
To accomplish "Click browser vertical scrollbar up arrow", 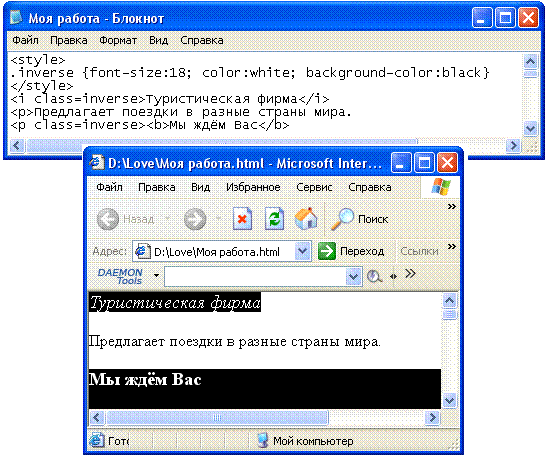I will (449, 300).
